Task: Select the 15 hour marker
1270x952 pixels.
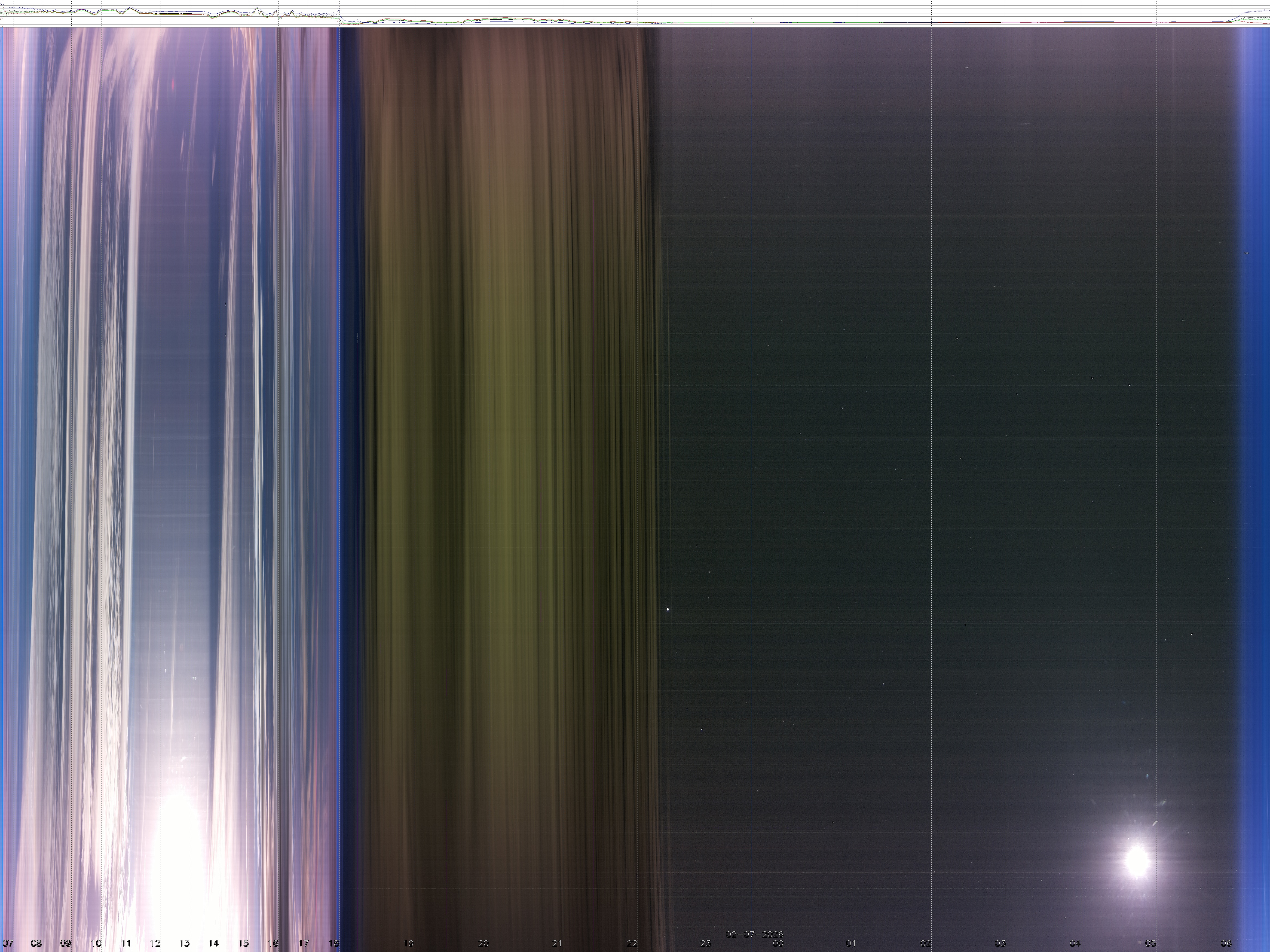Action: point(243,943)
